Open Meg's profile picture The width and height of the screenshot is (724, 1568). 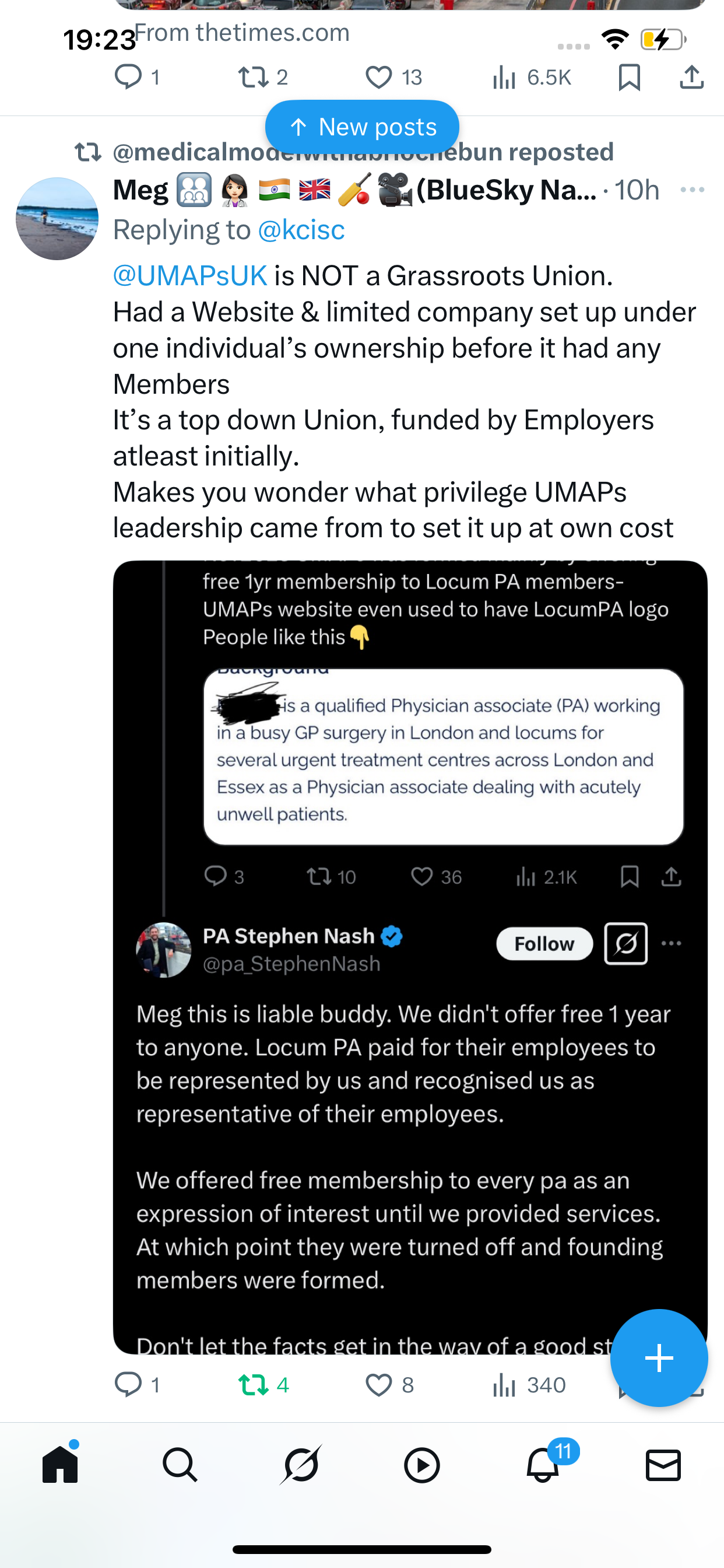coord(57,219)
